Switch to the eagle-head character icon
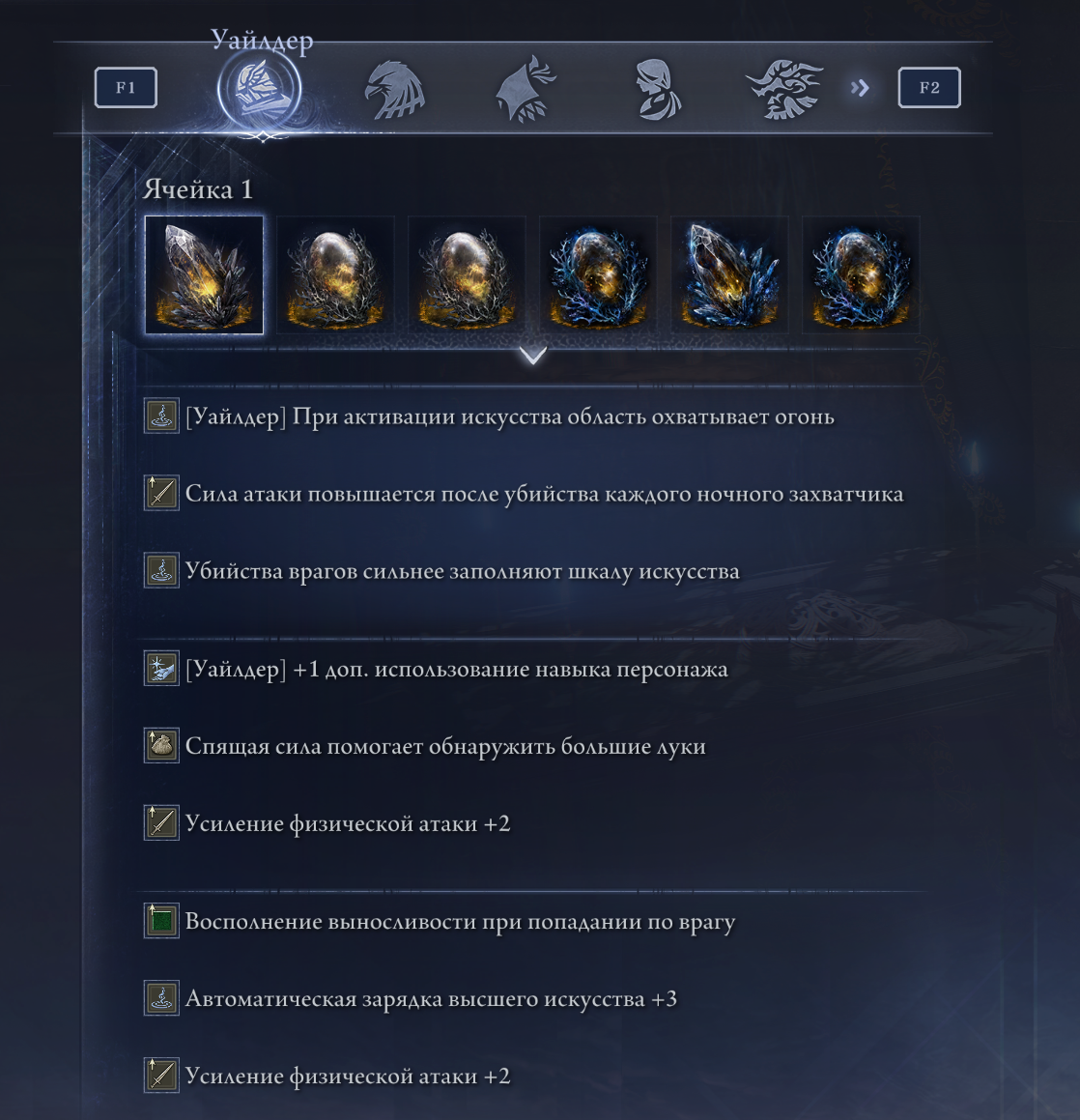 pyautogui.click(x=394, y=89)
